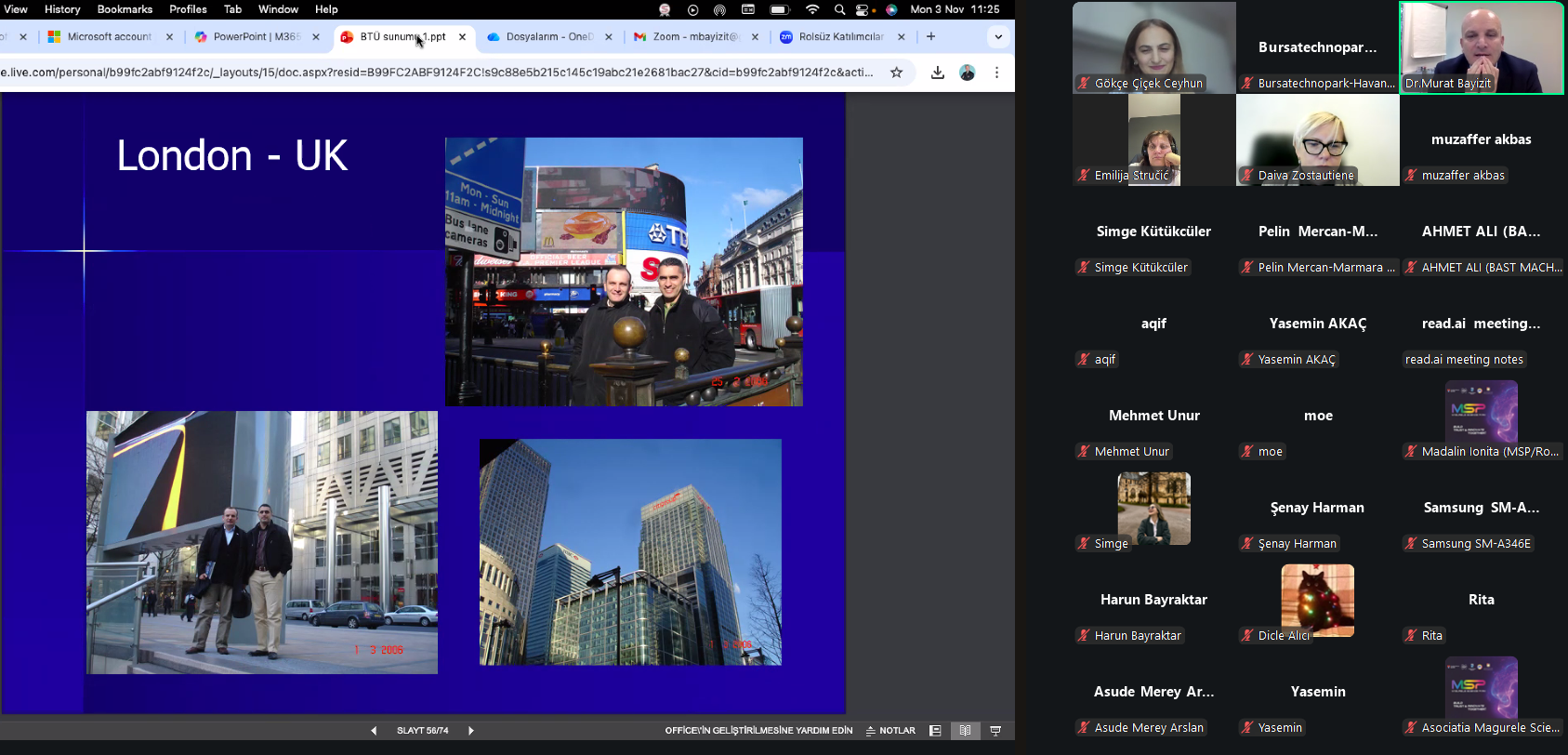Open the History menu
This screenshot has width=1568, height=755.
point(62,9)
